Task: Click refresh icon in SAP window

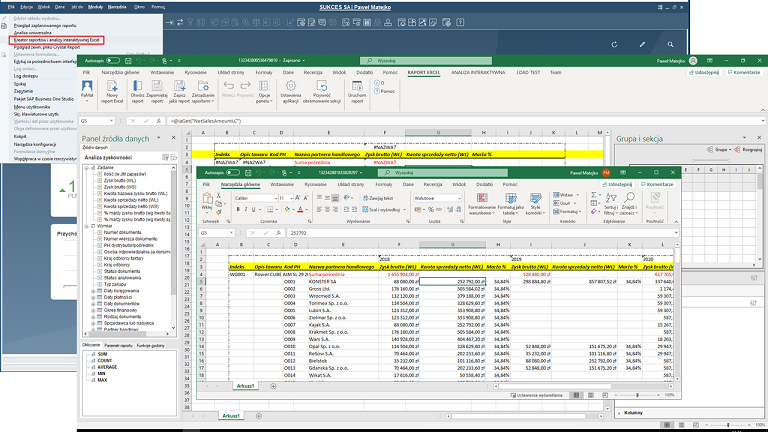Action: point(614,45)
